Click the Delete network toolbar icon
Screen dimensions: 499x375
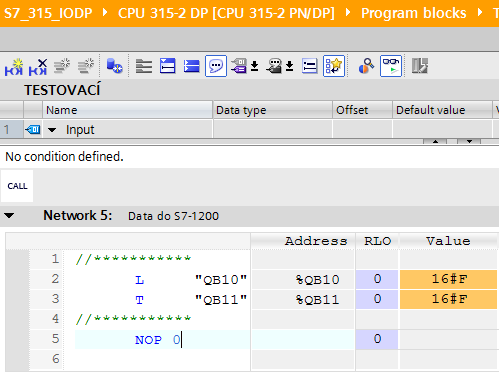coord(38,66)
